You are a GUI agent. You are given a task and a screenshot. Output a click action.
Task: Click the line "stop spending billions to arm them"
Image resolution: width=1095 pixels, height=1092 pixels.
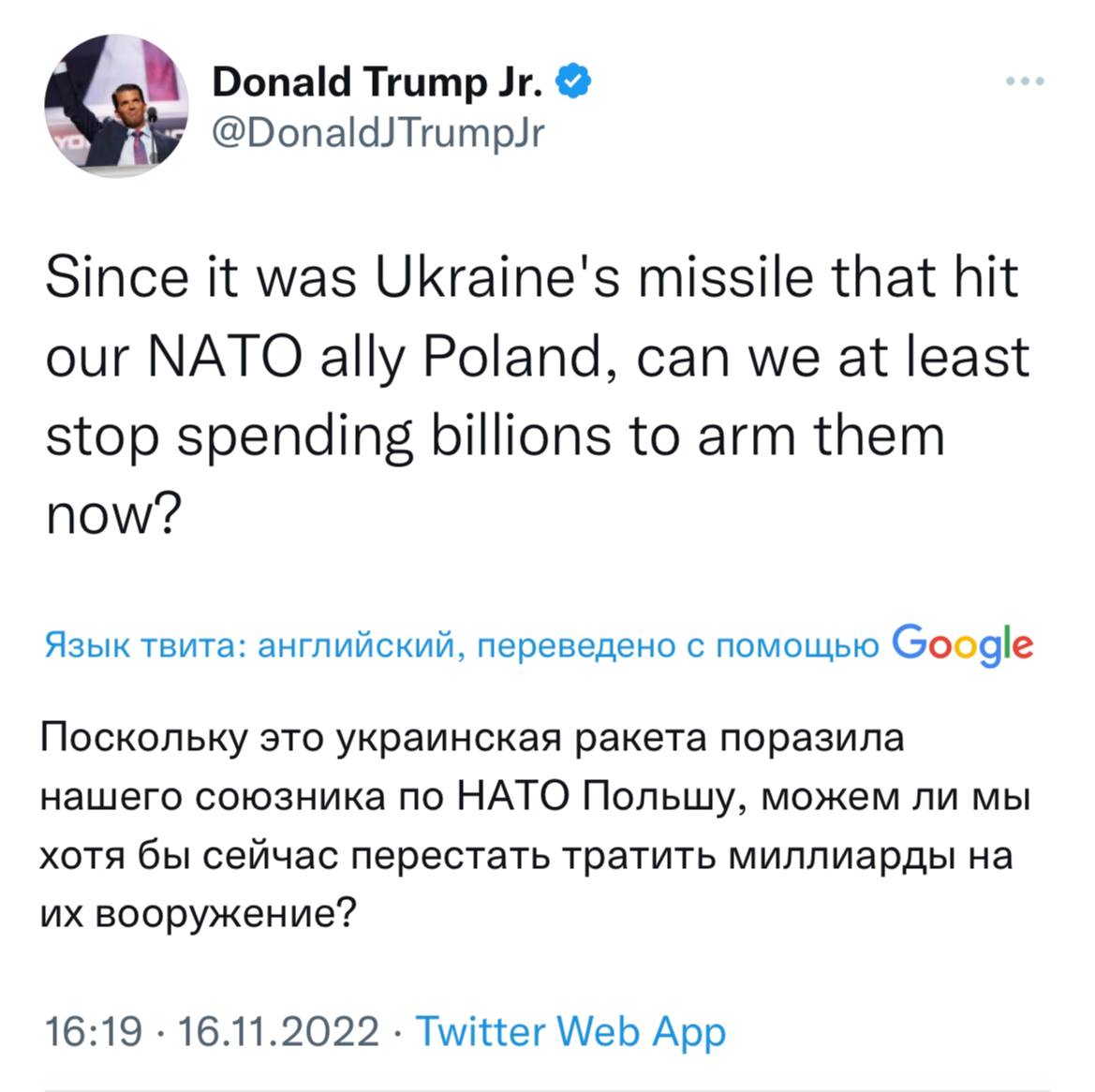click(495, 436)
